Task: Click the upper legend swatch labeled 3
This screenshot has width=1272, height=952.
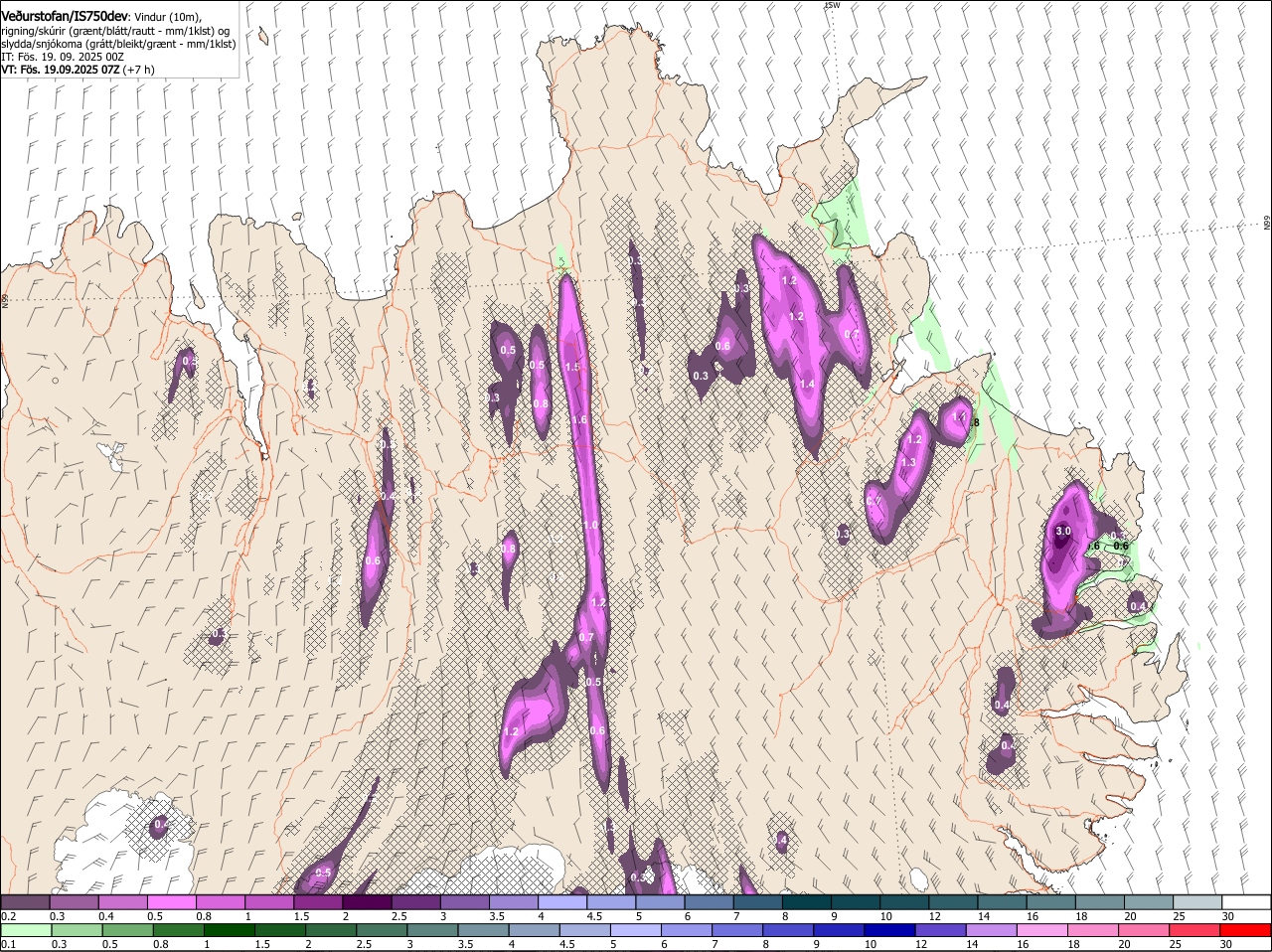Action: [465, 901]
